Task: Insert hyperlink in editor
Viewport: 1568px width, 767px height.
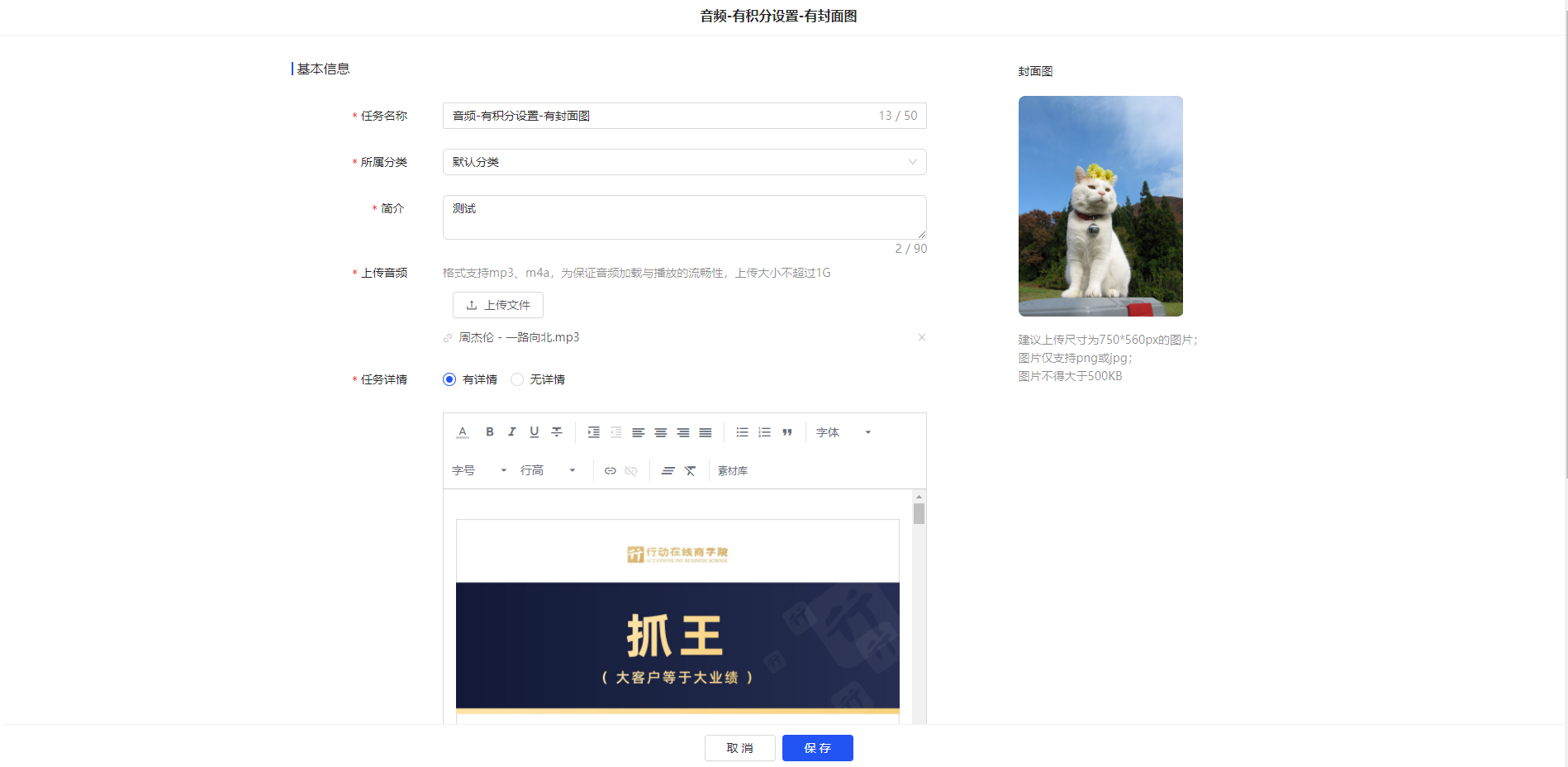Action: (611, 471)
